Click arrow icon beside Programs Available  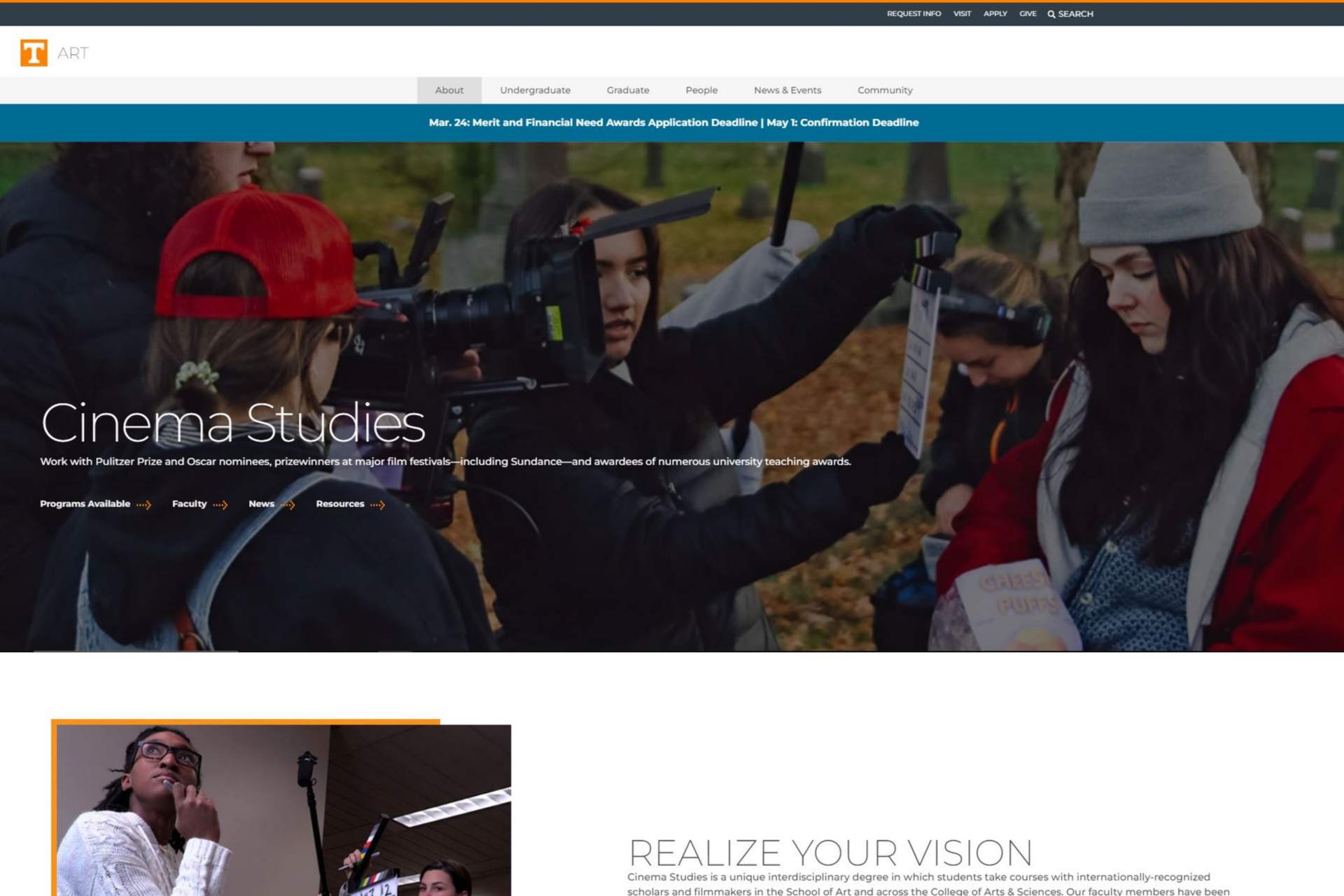[144, 505]
